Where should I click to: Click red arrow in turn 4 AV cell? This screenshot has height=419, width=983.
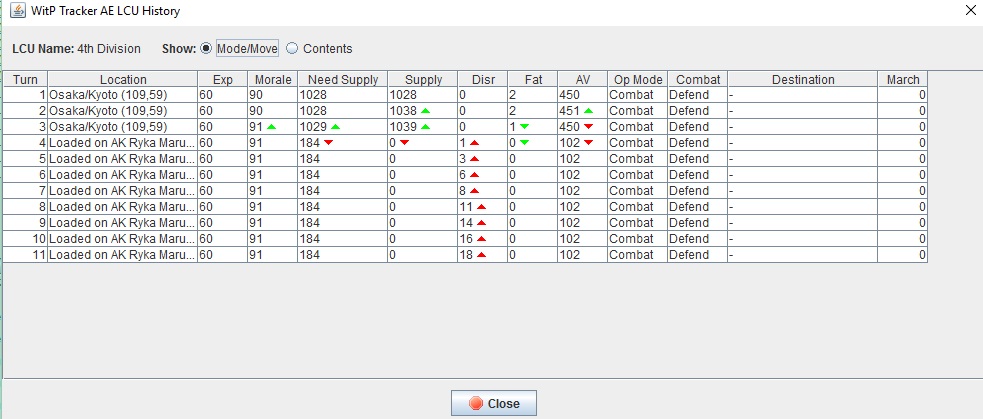tap(588, 143)
